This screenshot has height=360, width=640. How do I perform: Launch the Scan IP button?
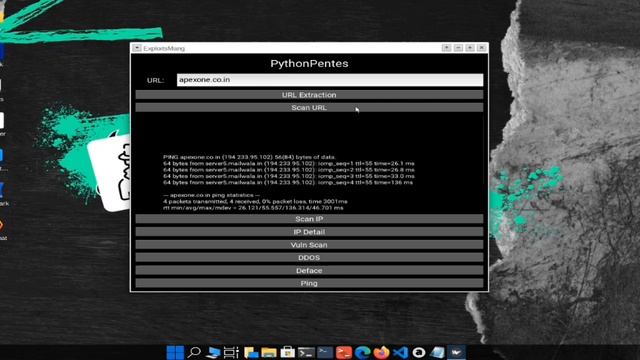click(309, 219)
